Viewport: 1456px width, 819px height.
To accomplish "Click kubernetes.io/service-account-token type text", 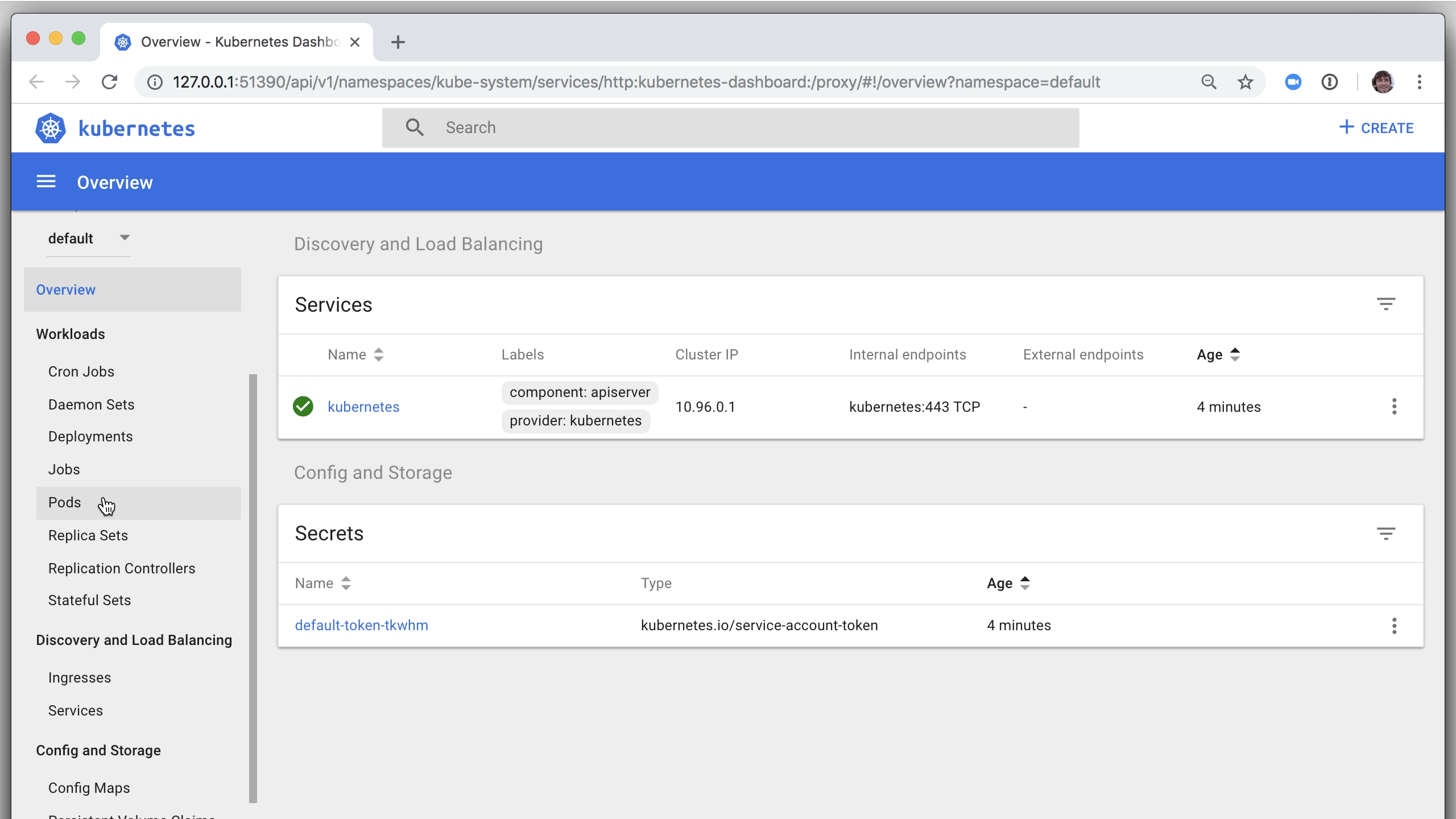I will pyautogui.click(x=759, y=625).
